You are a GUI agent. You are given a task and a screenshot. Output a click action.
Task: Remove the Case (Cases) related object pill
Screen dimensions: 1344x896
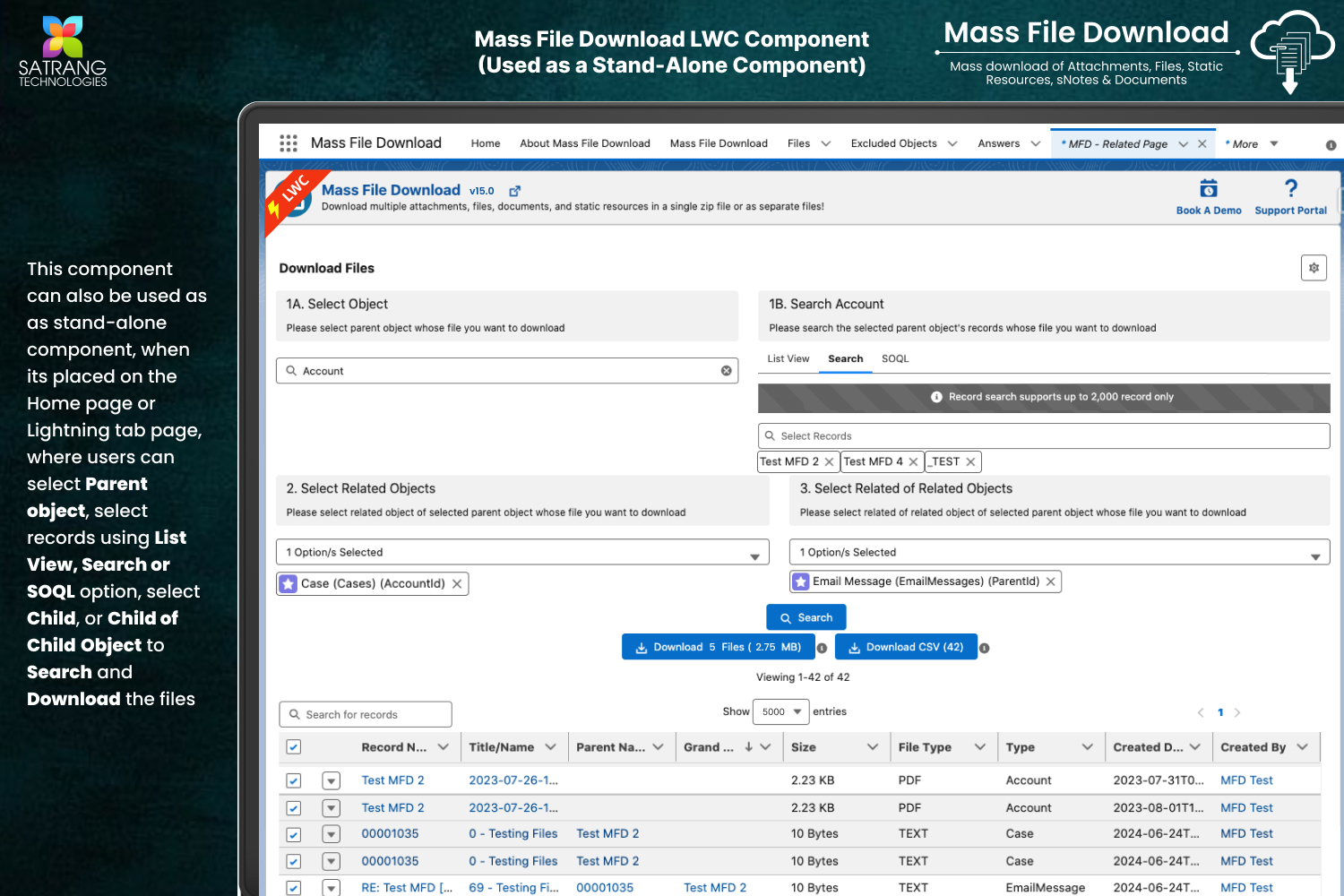click(x=457, y=584)
